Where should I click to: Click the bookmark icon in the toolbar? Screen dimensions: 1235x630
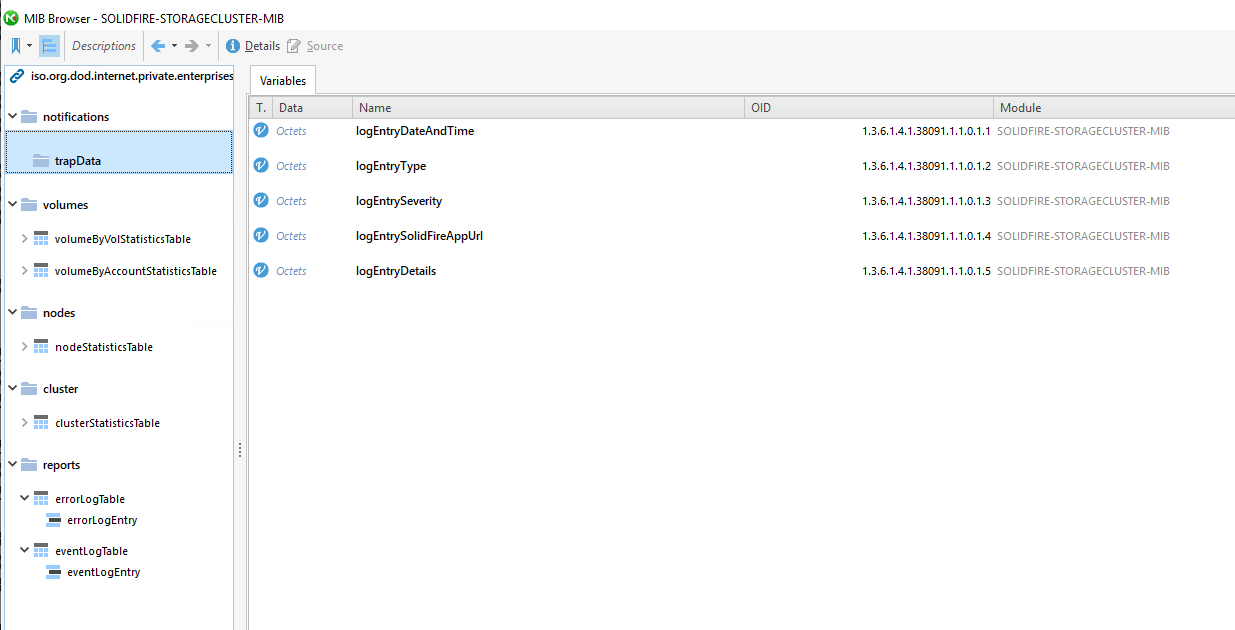pos(16,46)
